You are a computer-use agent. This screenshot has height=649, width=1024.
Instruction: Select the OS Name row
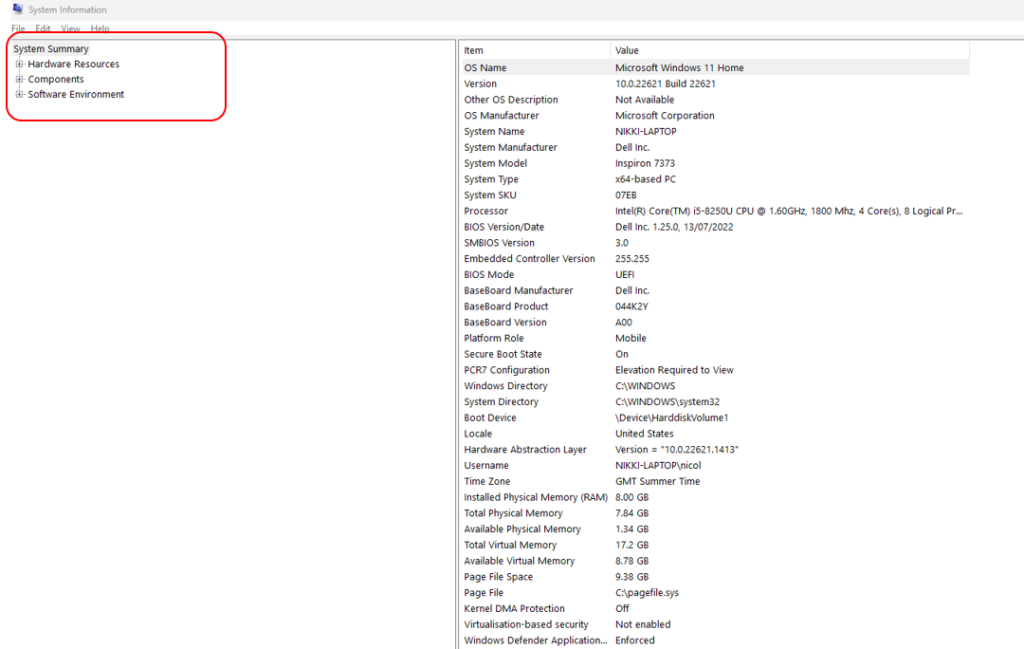tap(715, 67)
